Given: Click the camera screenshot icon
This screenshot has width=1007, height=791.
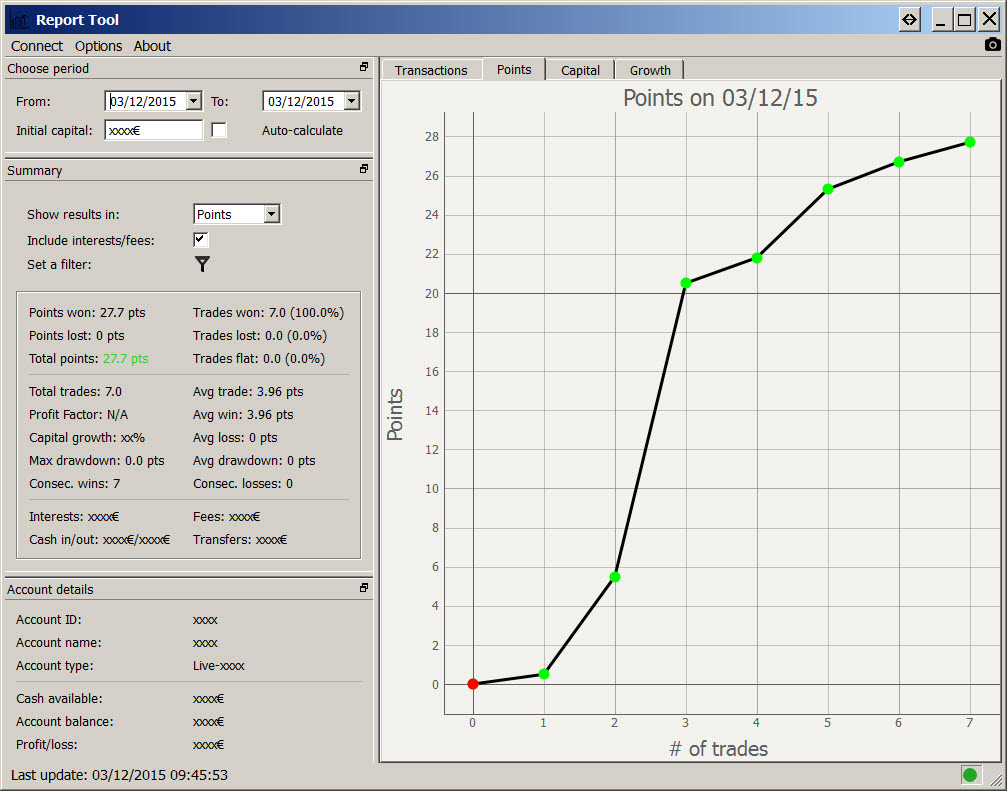Looking at the screenshot, I should [x=992, y=44].
